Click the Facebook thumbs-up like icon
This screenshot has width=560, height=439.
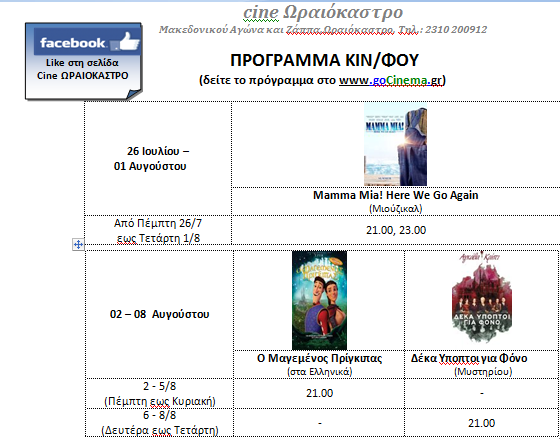tap(129, 41)
